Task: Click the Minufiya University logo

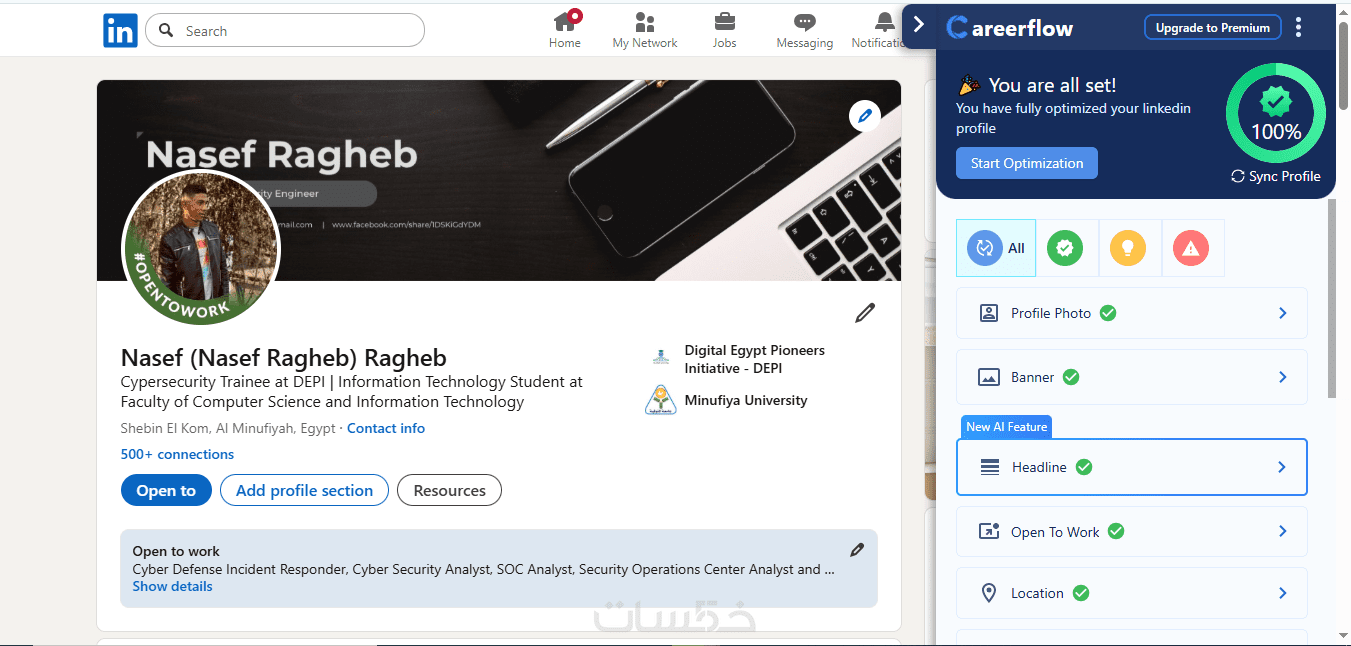Action: (659, 400)
